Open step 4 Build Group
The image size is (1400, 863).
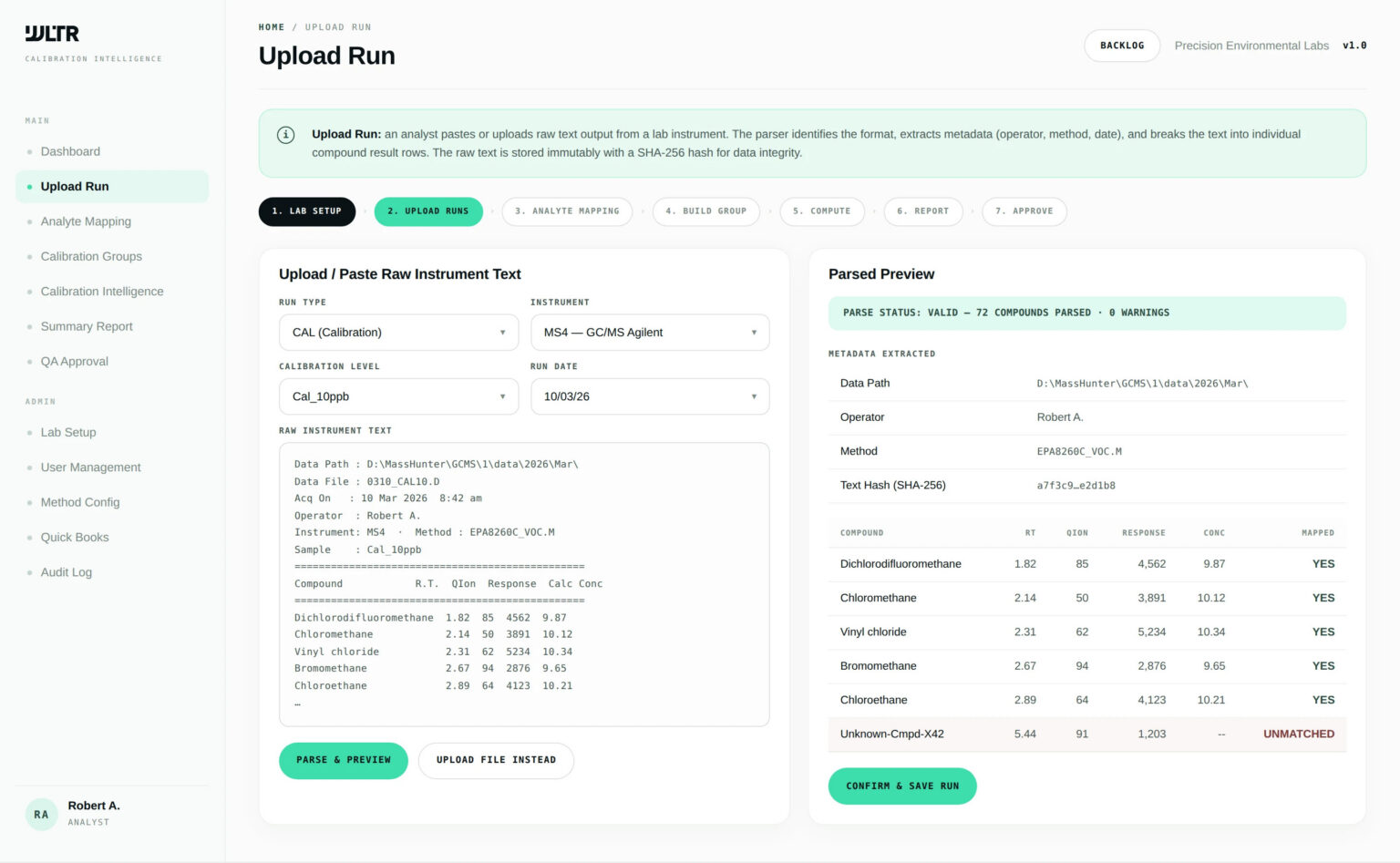[706, 211]
